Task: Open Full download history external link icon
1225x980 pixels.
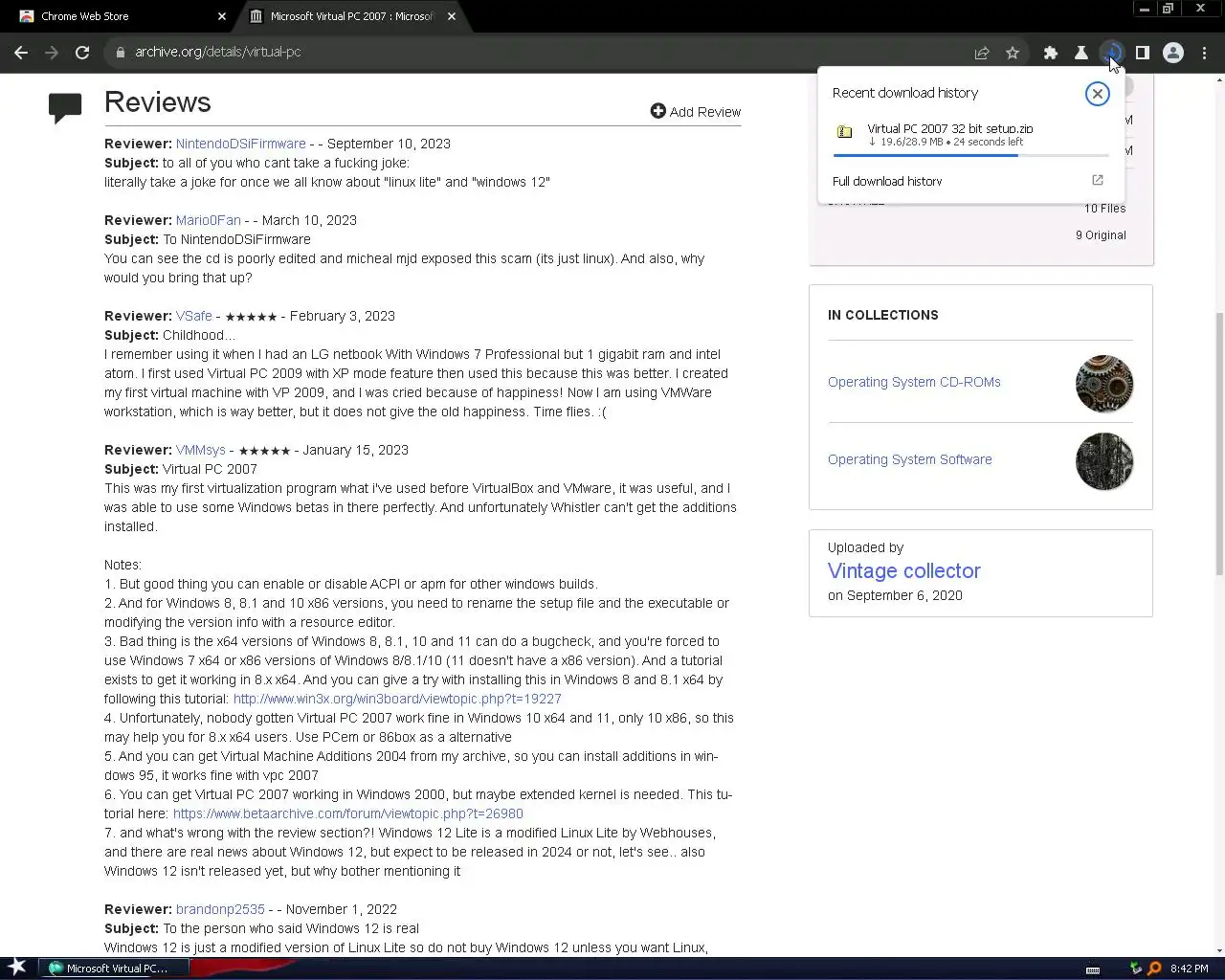Action: pos(1098,180)
